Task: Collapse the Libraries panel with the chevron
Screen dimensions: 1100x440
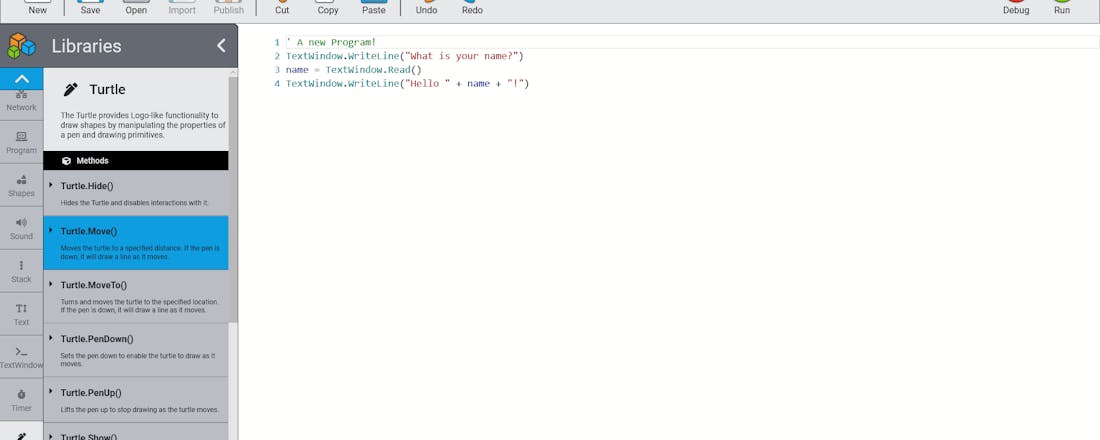Action: click(x=221, y=46)
